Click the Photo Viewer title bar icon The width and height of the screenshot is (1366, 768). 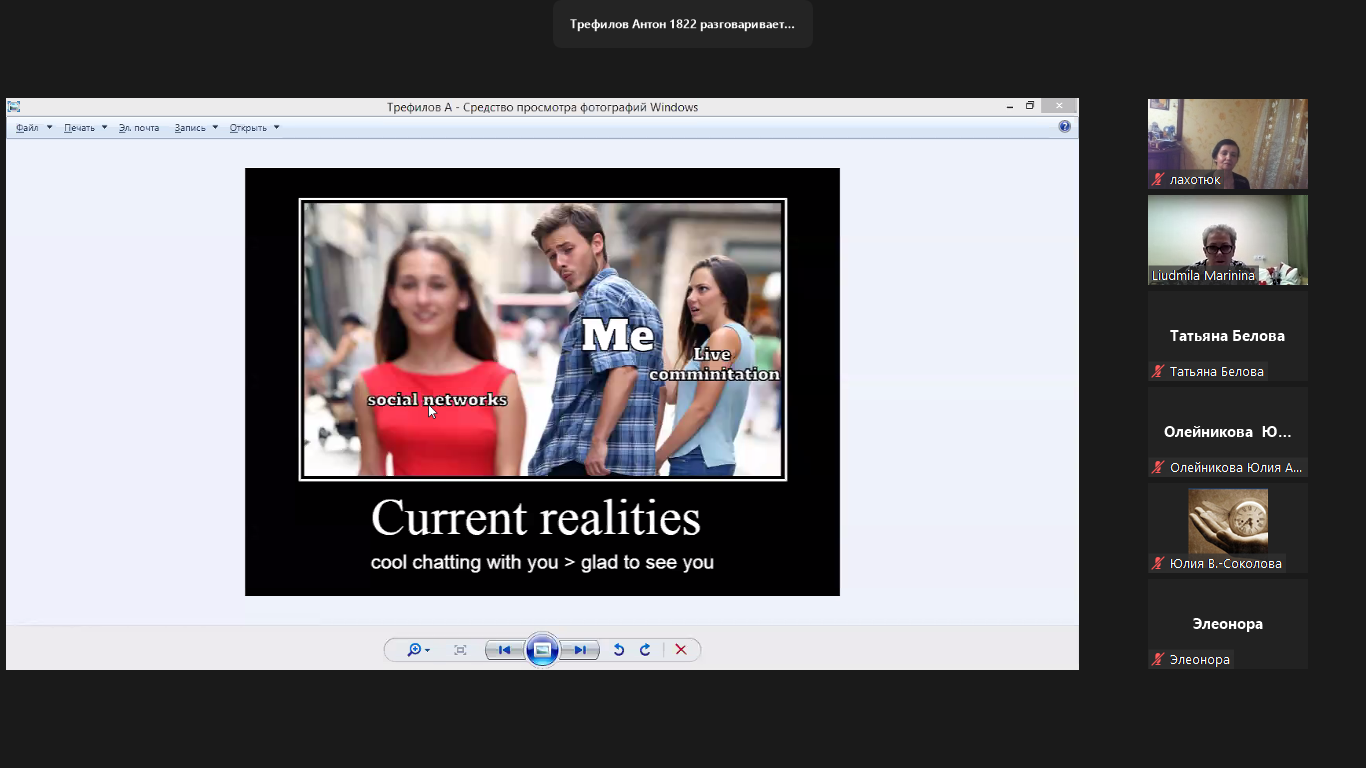(14, 107)
